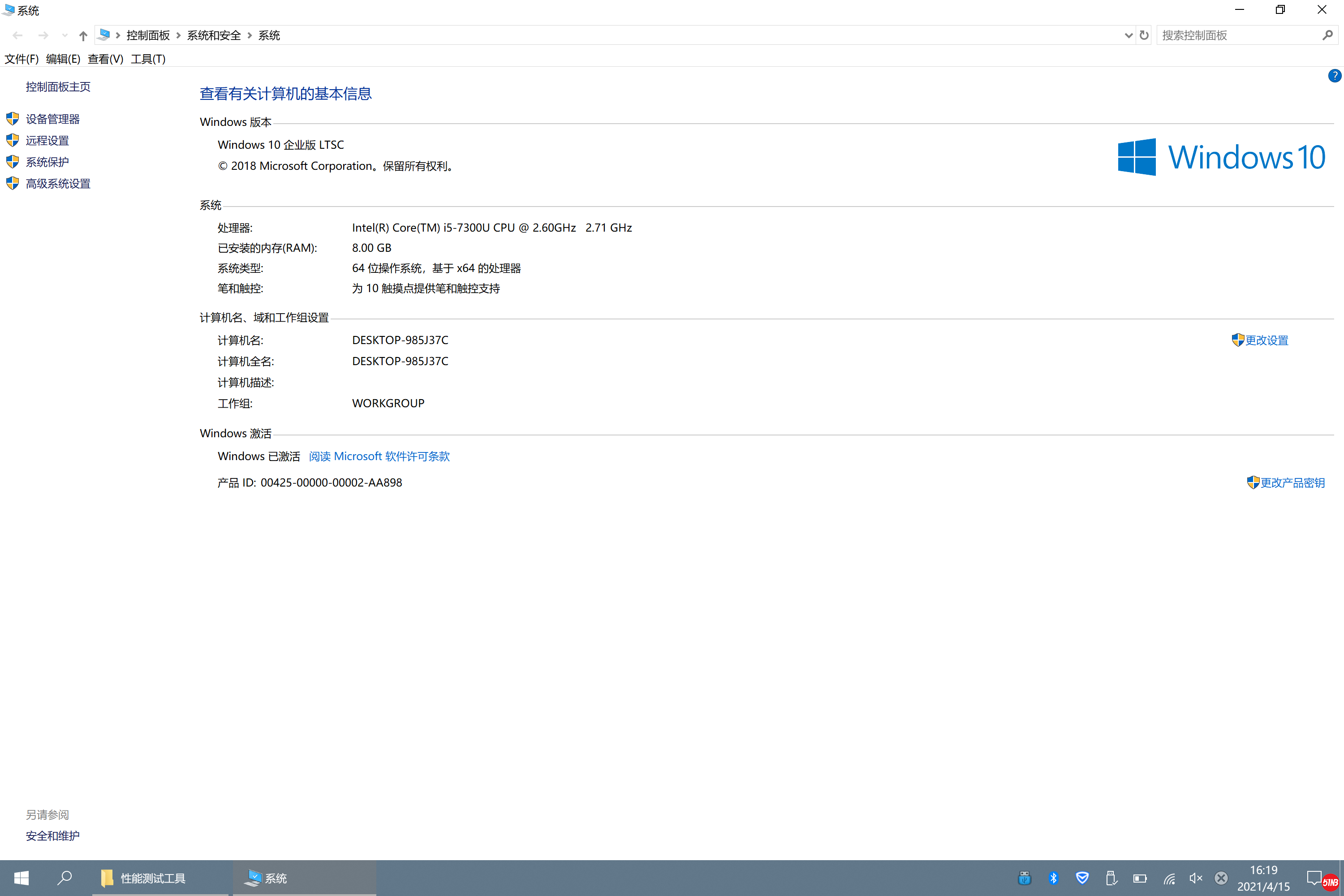Image resolution: width=1344 pixels, height=896 pixels.
Task: Click the 搜索控制面板 search field
Action: tap(1234, 35)
